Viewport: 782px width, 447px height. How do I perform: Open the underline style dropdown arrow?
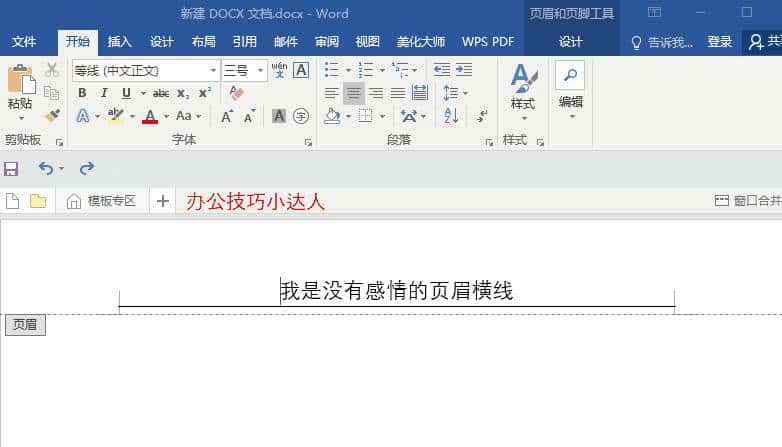click(143, 93)
